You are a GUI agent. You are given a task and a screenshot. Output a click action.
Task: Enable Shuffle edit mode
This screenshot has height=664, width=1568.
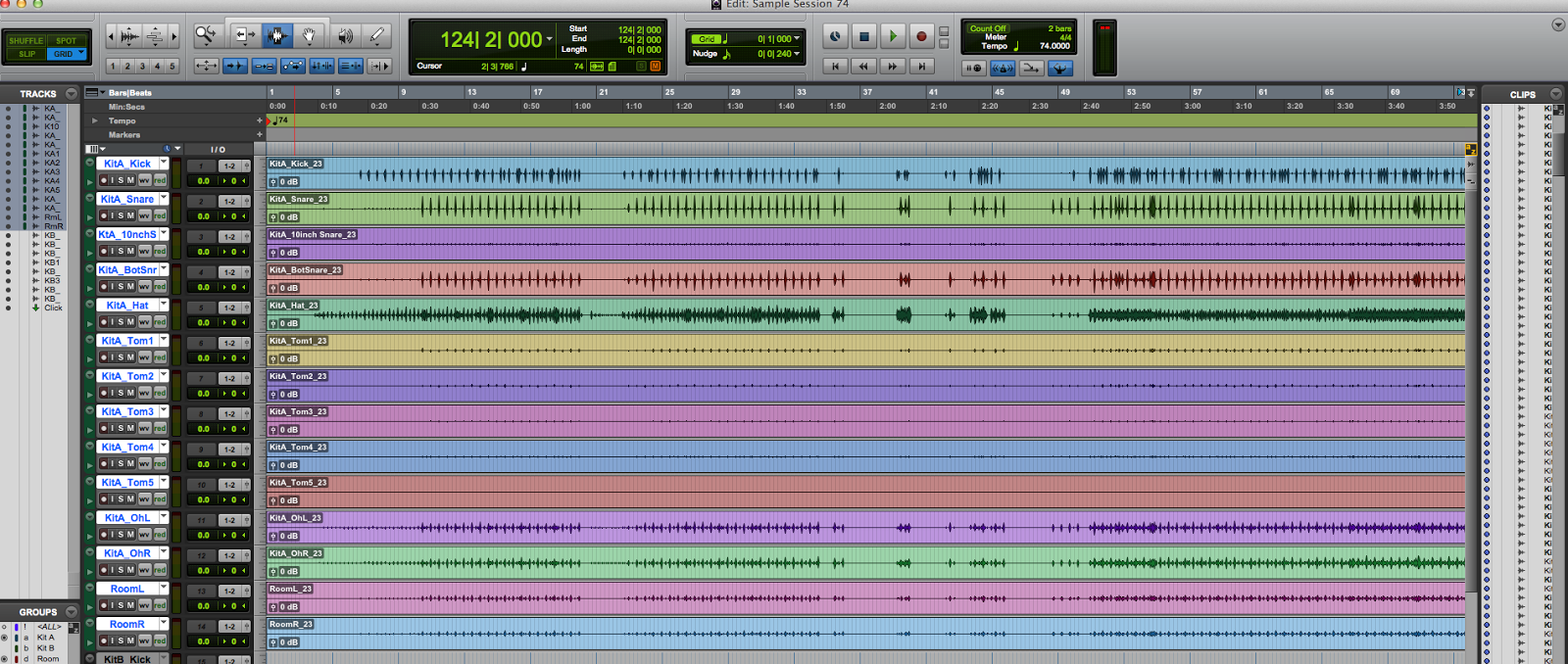click(x=25, y=41)
